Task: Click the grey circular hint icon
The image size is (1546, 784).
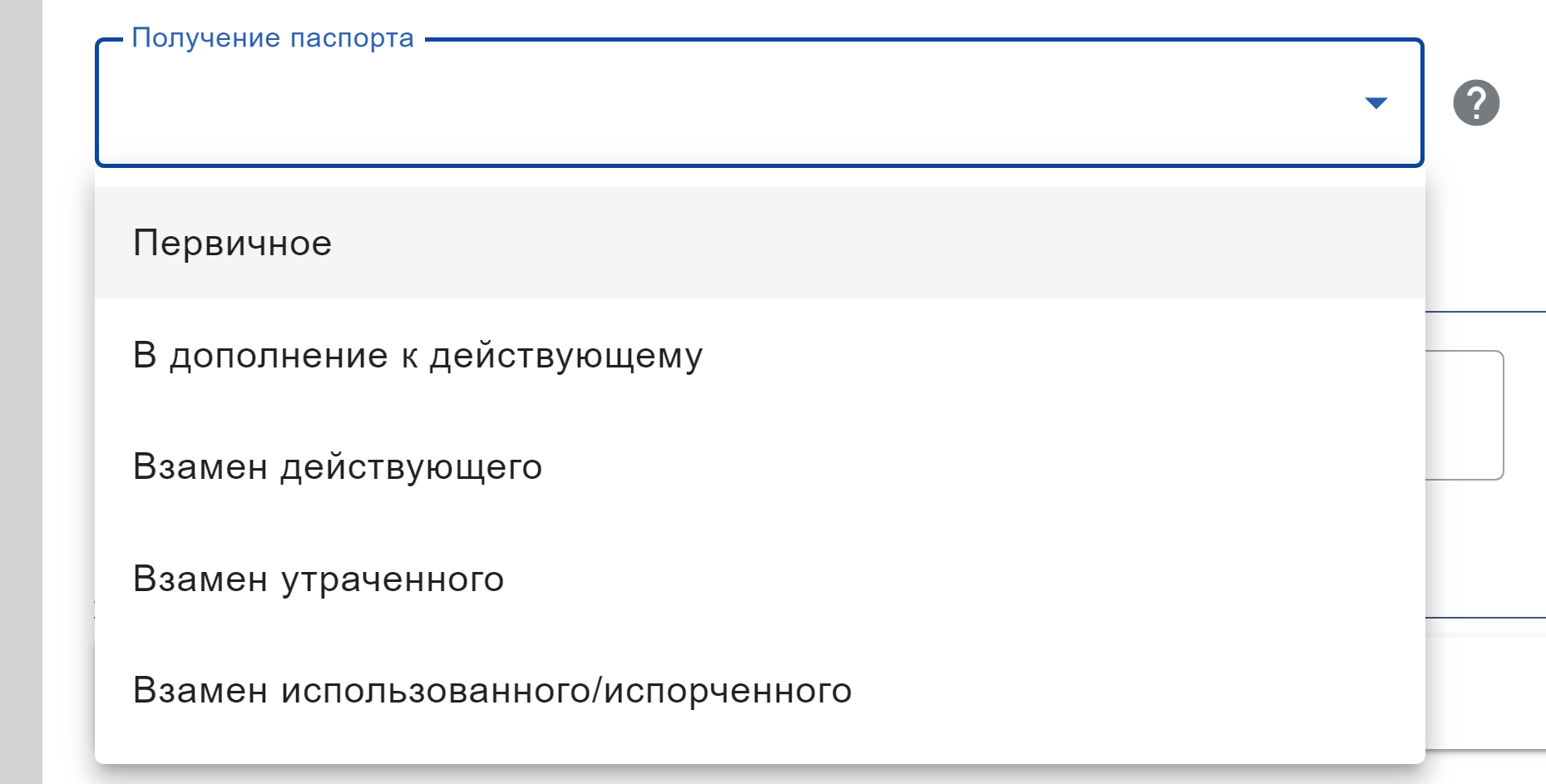Action: pyautogui.click(x=1476, y=103)
